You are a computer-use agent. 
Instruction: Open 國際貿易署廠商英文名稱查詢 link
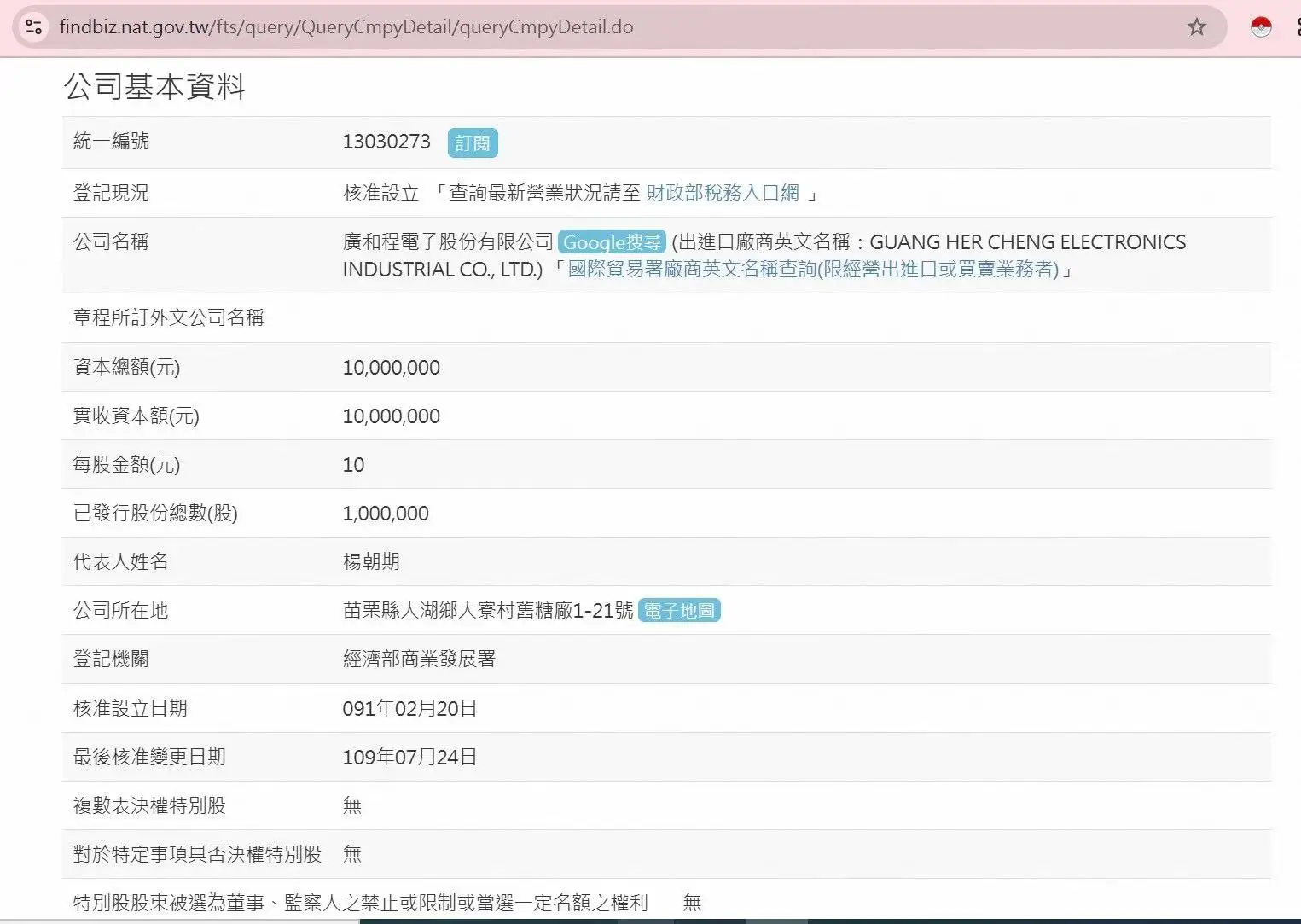click(812, 270)
